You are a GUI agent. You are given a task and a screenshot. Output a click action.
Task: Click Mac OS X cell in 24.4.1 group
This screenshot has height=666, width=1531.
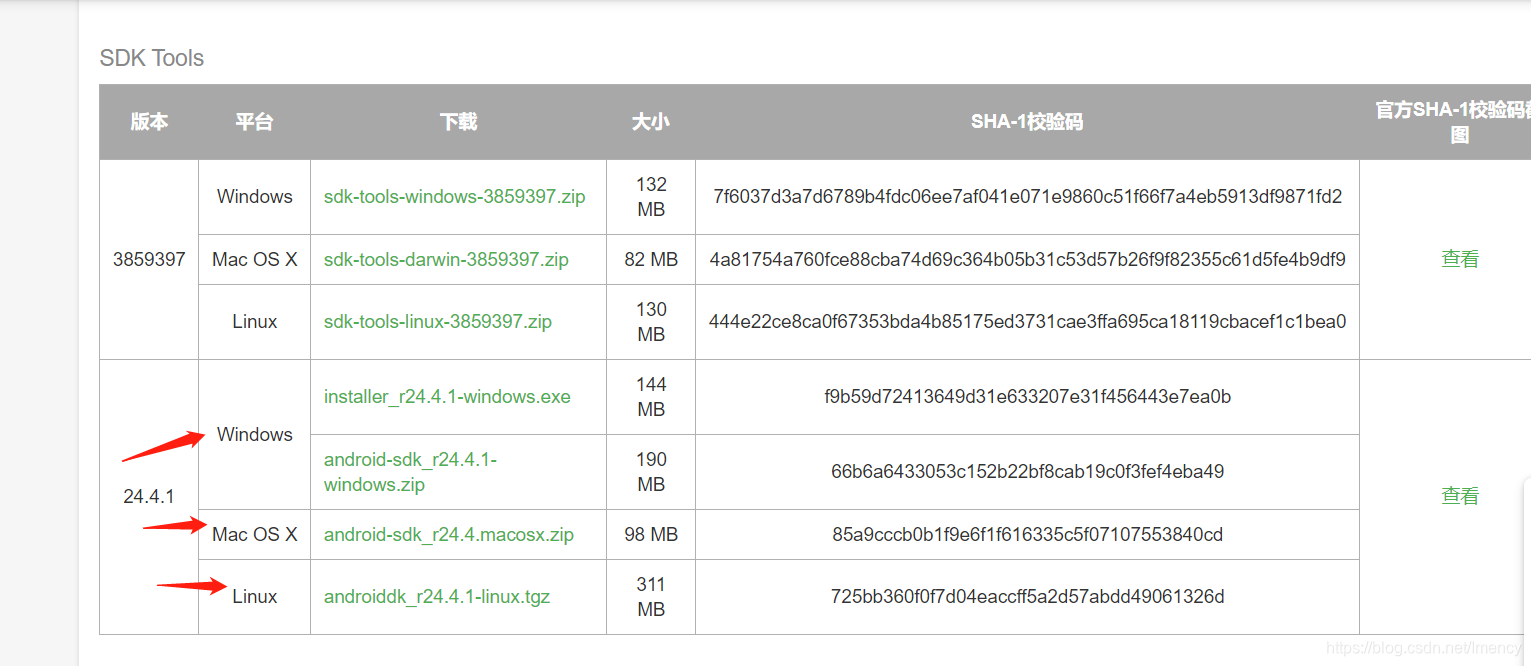pos(255,535)
